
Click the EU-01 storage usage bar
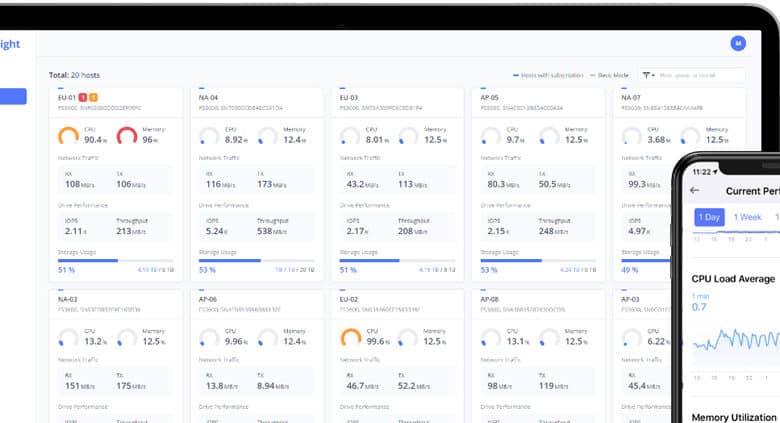115,260
